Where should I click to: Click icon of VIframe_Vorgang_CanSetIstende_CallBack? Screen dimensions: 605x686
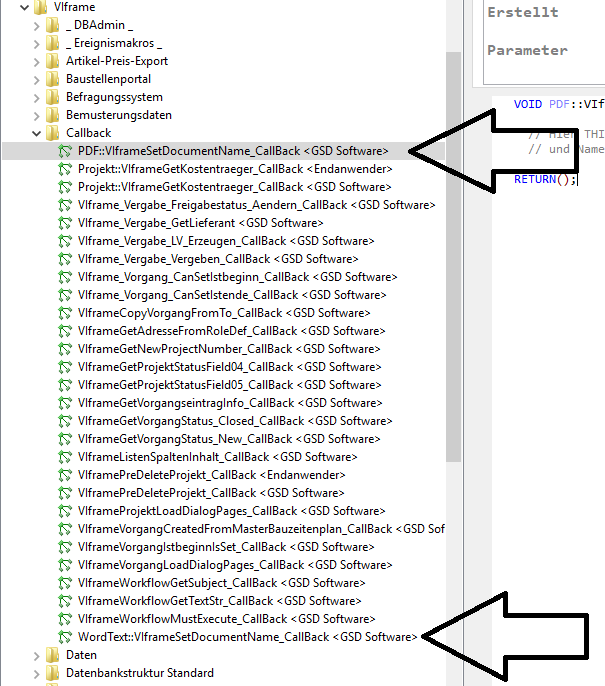tap(65, 295)
